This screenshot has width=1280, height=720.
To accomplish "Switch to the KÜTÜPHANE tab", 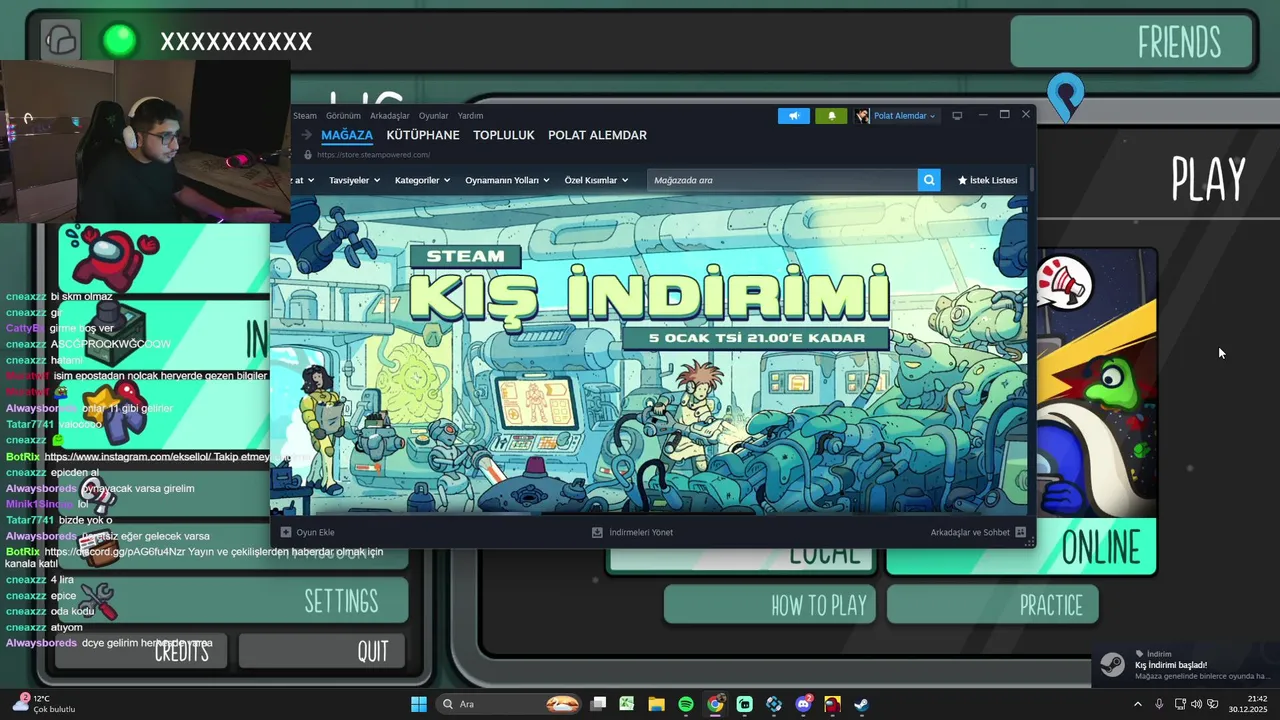I will (423, 135).
